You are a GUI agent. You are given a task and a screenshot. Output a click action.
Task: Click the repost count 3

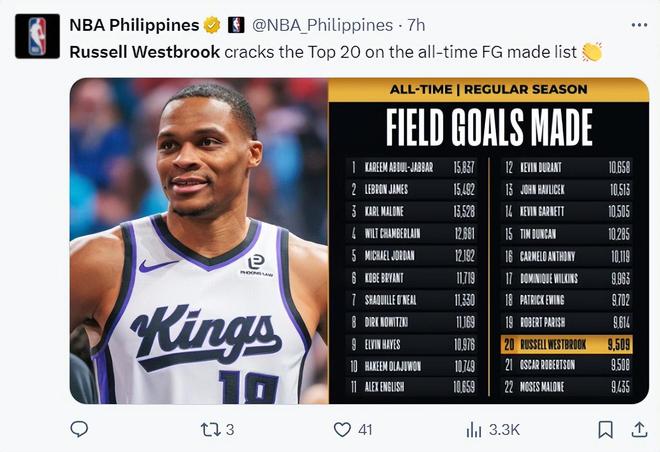click(230, 429)
